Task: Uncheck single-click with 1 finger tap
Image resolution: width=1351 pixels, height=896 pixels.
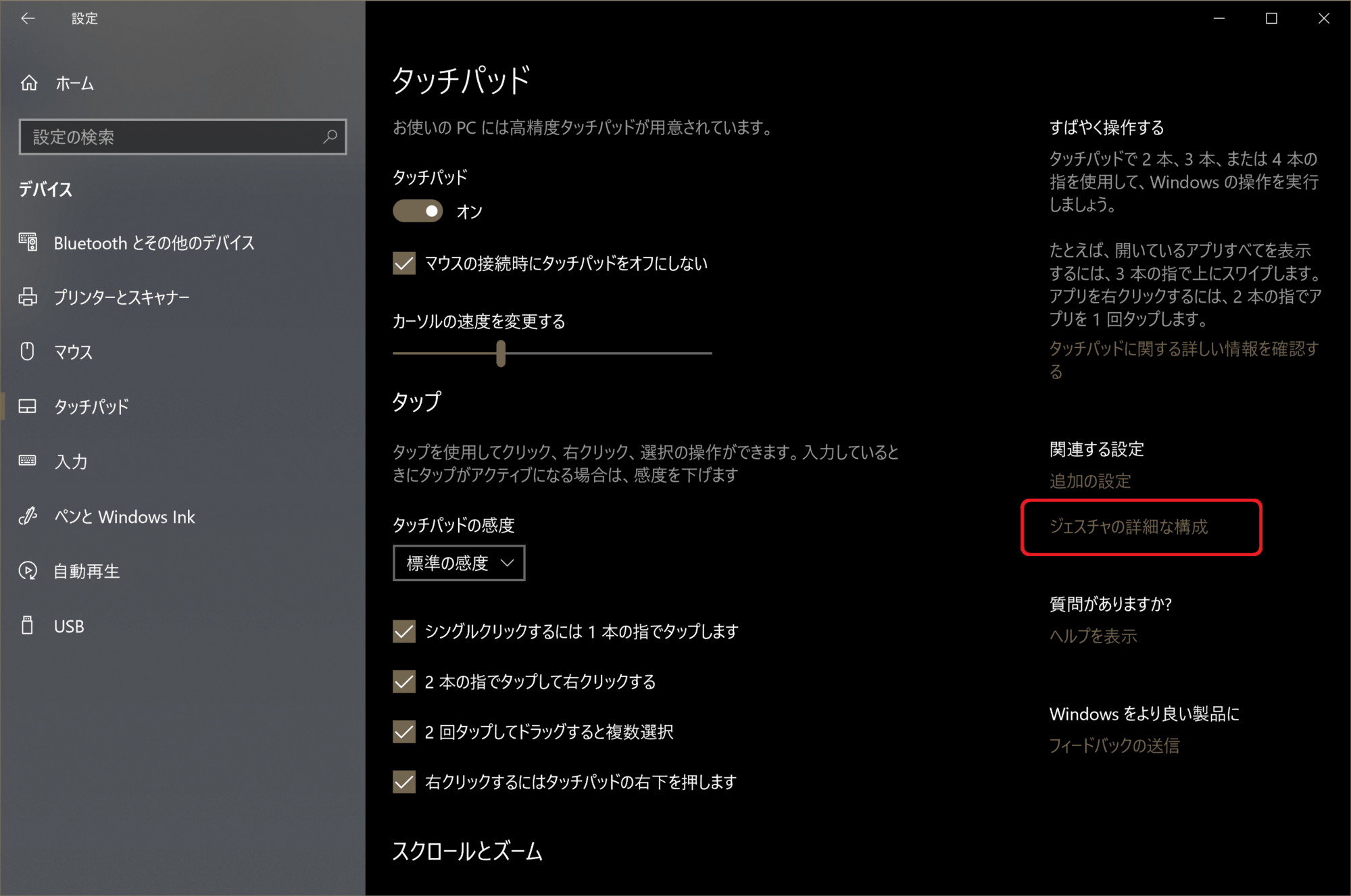Action: point(404,631)
